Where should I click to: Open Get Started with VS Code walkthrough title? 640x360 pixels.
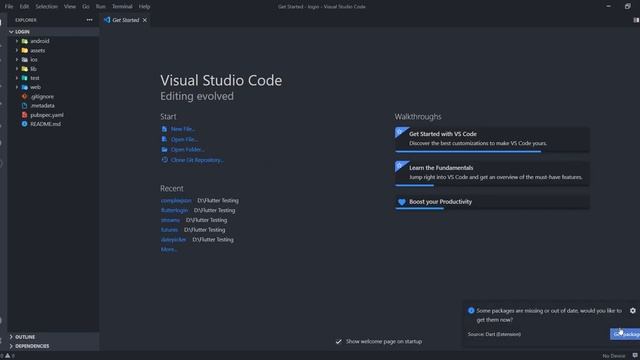pyautogui.click(x=442, y=134)
